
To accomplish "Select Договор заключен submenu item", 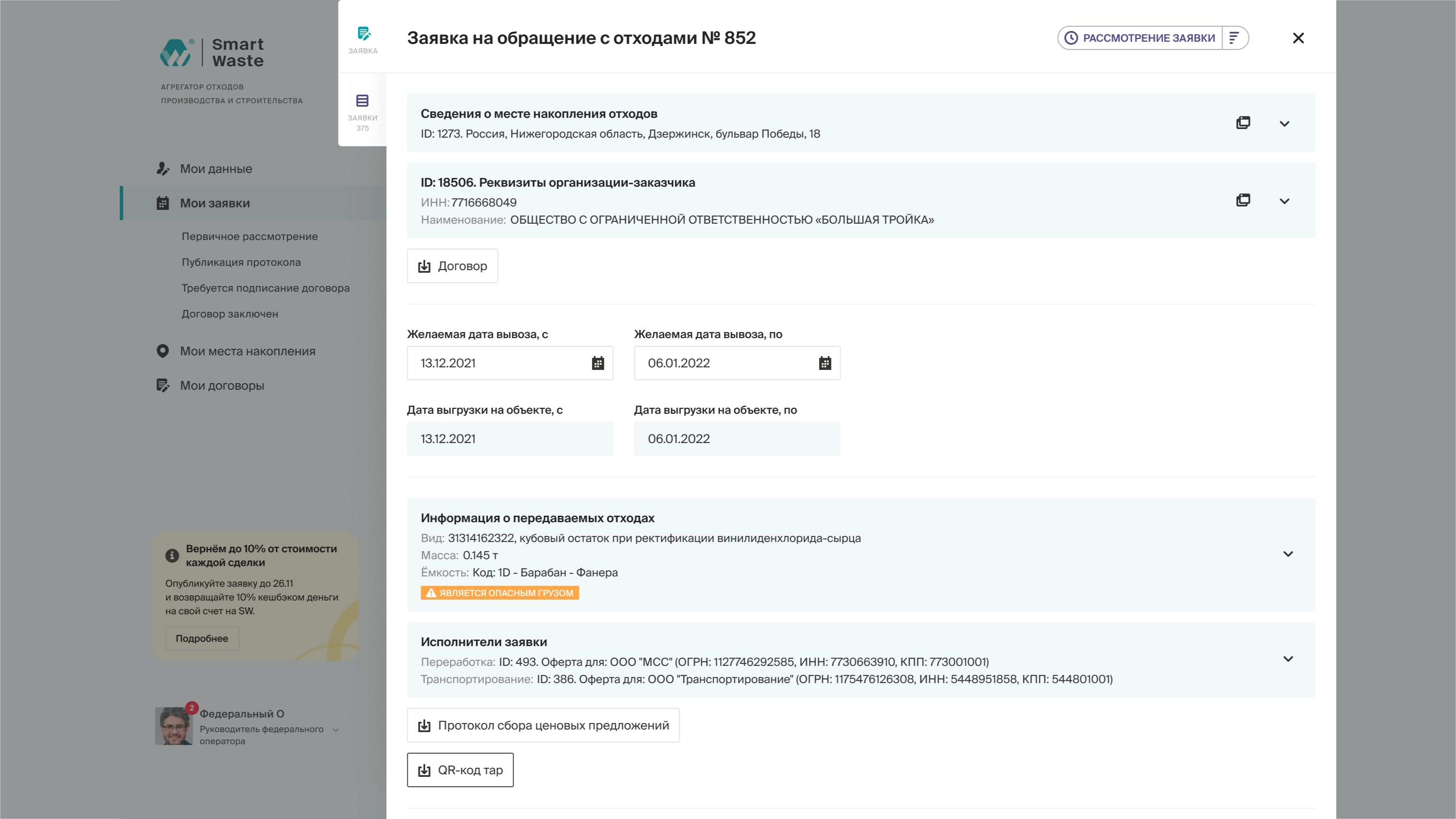I will pos(230,314).
